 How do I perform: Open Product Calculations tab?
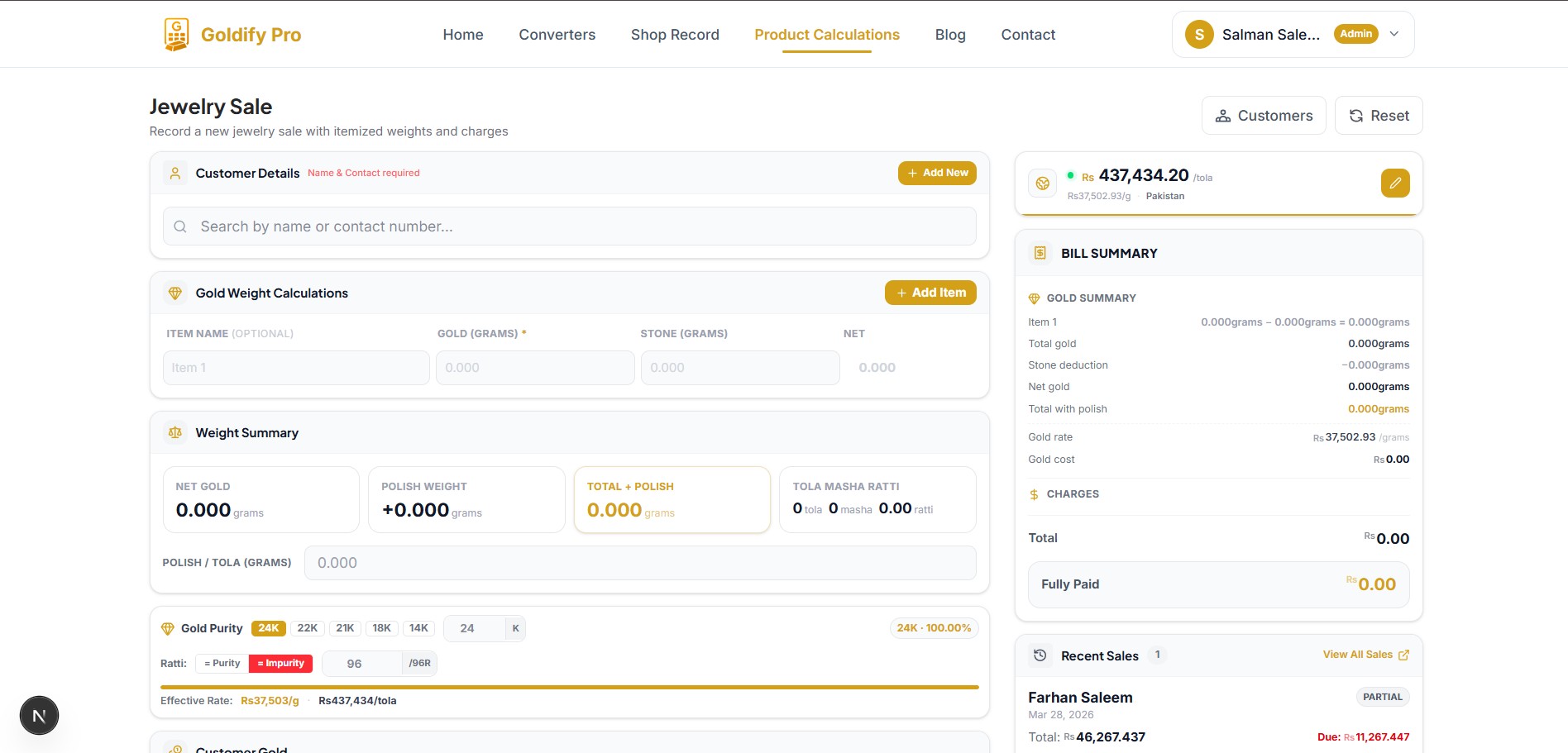[x=827, y=35]
